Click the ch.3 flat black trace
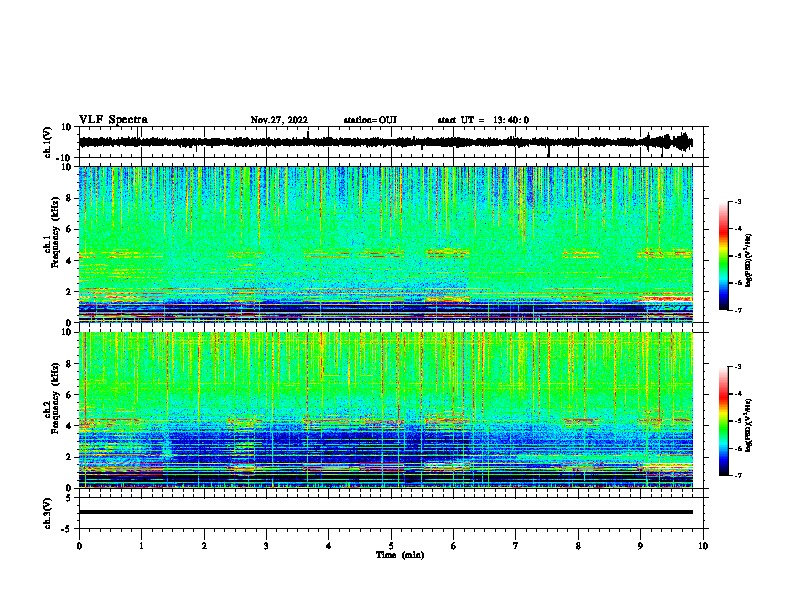The width and height of the screenshot is (792, 612). pyautogui.click(x=386, y=512)
